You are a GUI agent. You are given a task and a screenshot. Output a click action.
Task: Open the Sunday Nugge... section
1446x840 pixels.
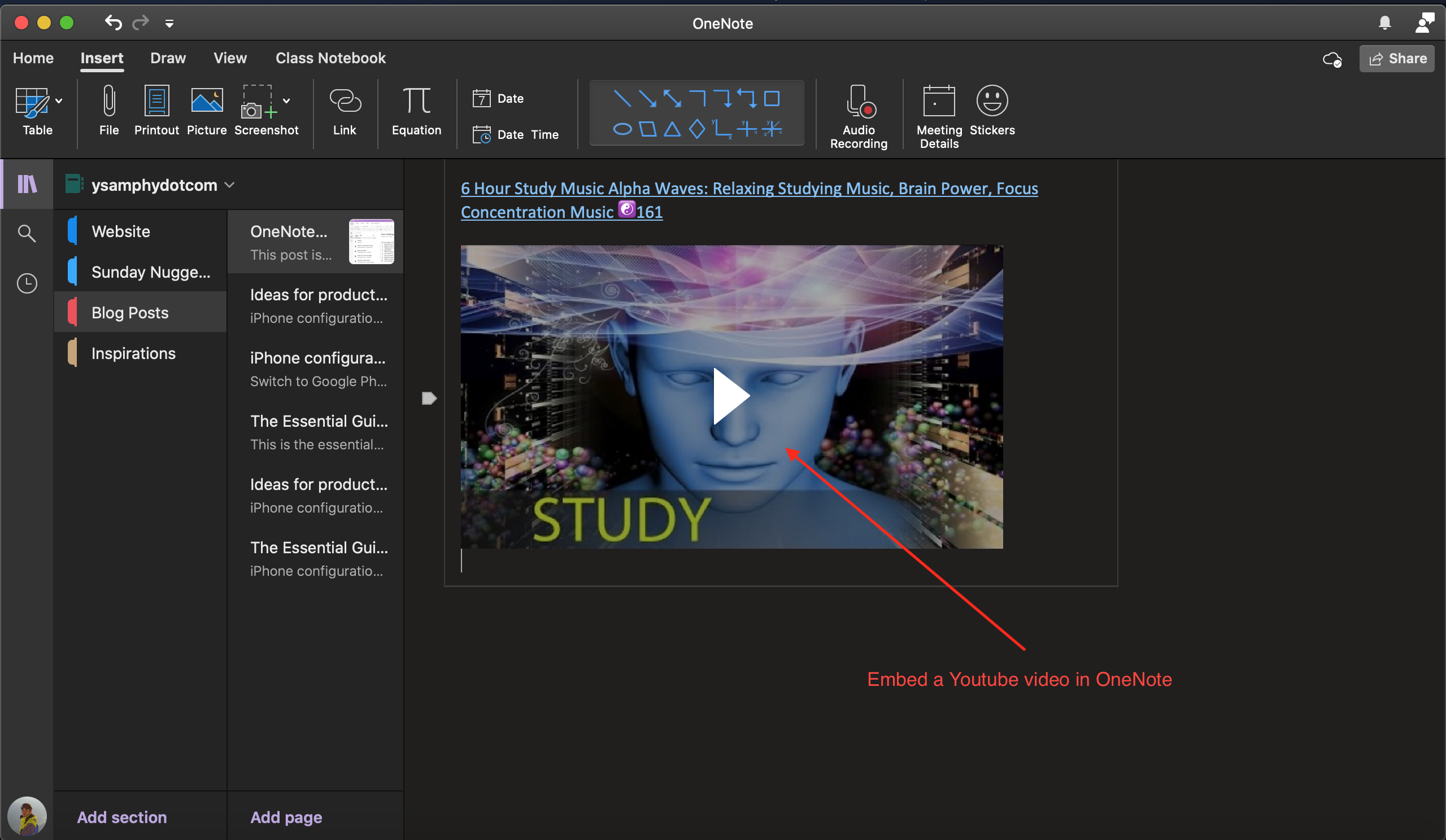141,272
